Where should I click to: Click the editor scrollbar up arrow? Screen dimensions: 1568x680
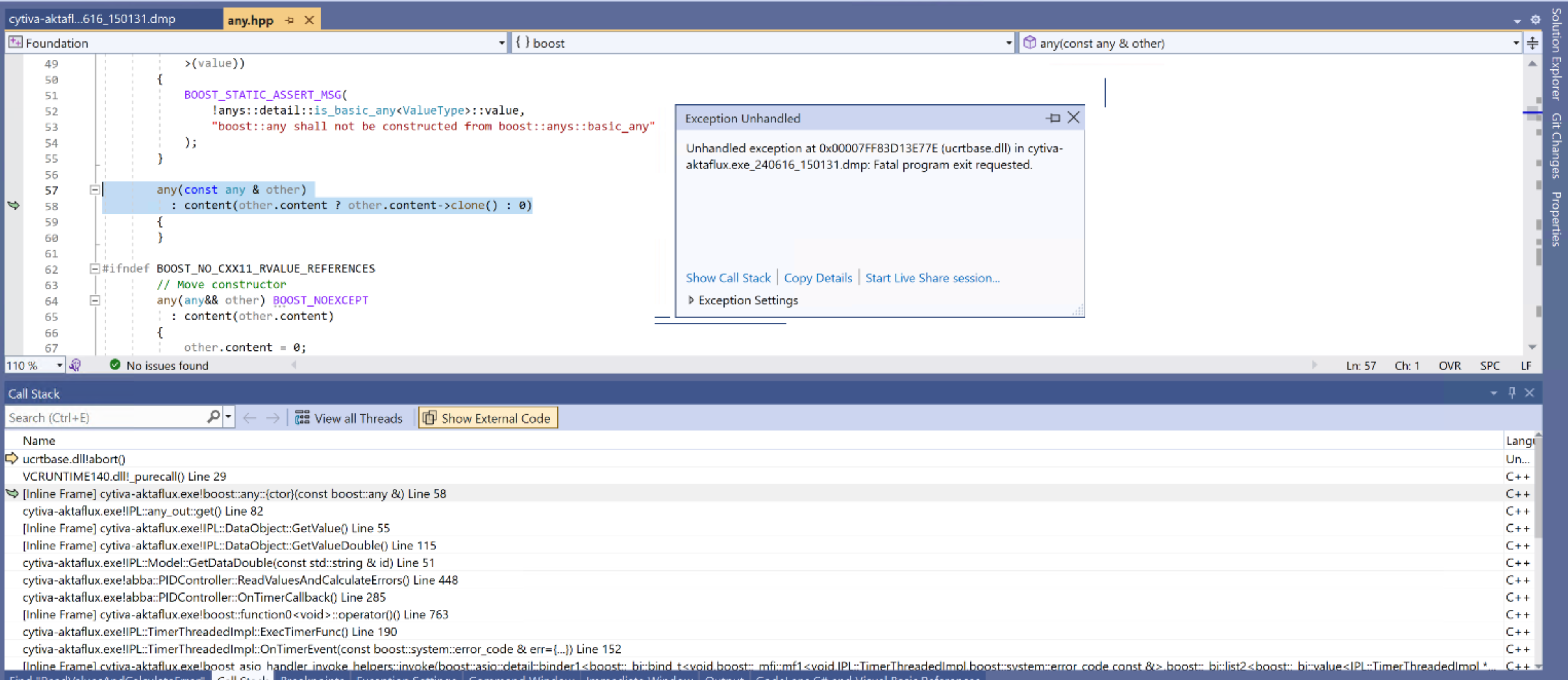click(1532, 63)
